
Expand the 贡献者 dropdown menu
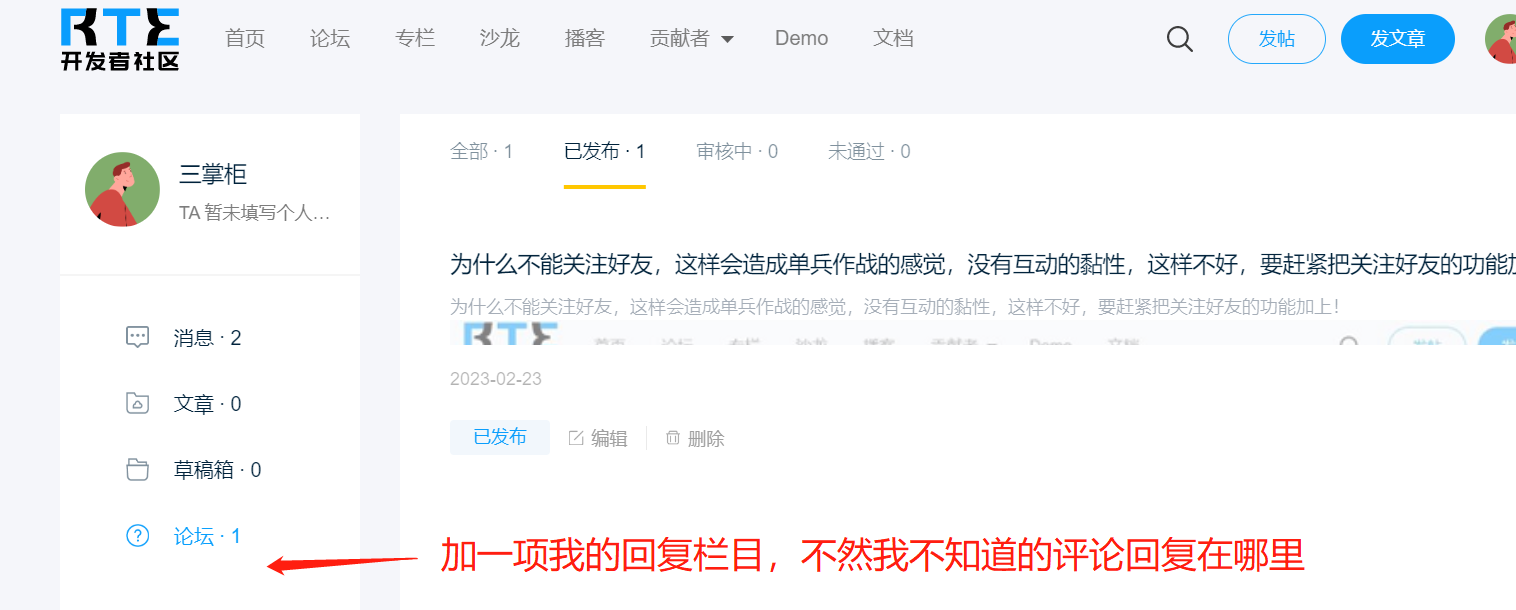pos(692,39)
